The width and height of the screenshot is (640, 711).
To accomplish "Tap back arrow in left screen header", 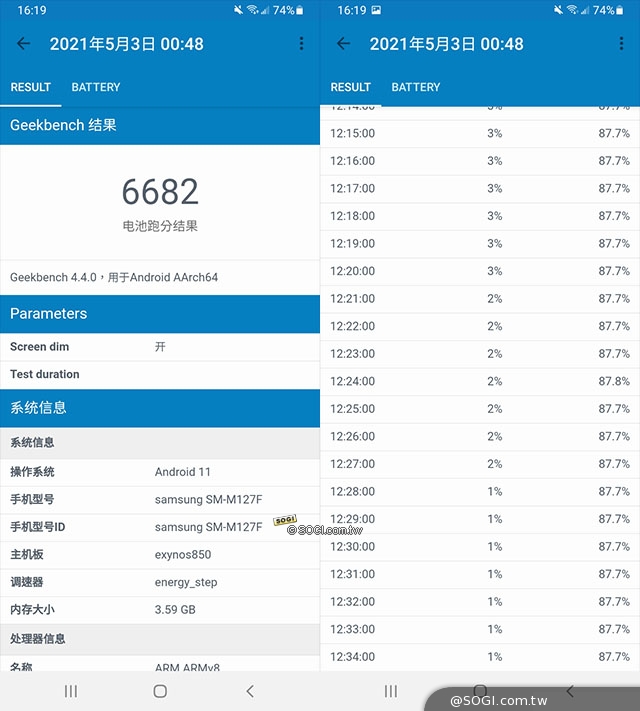I will [x=23, y=44].
